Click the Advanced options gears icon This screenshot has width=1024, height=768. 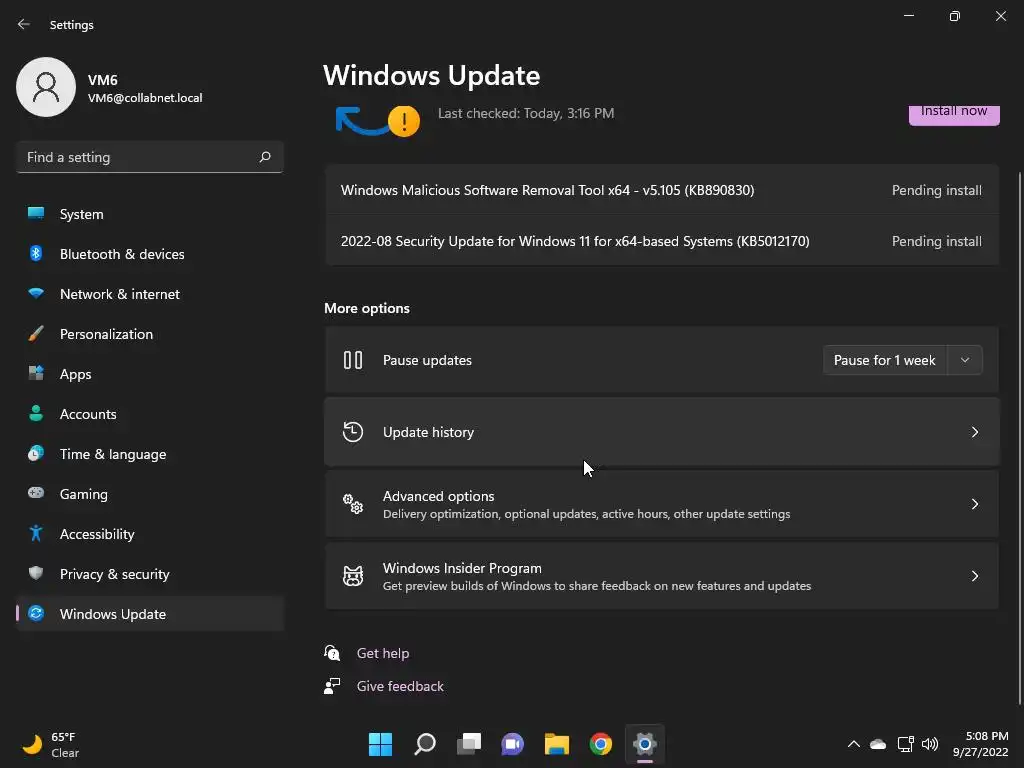[x=353, y=504]
